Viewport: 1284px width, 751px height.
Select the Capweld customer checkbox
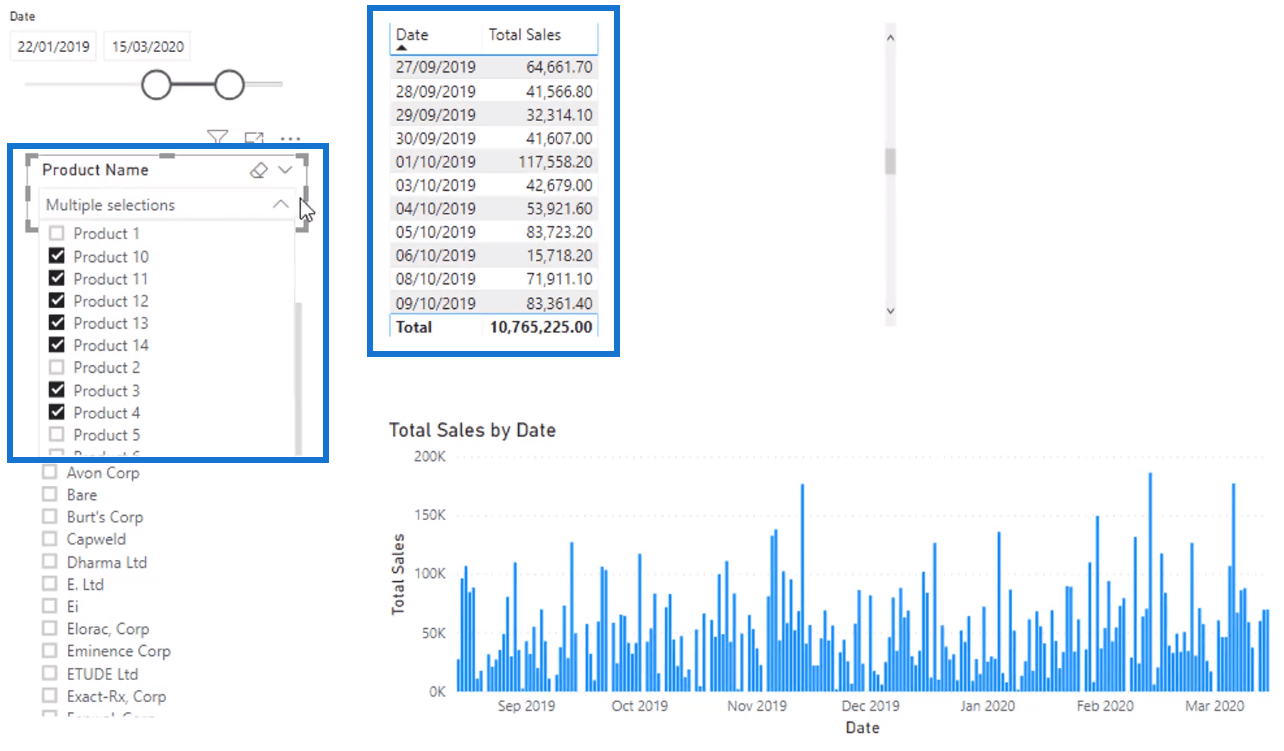click(49, 538)
